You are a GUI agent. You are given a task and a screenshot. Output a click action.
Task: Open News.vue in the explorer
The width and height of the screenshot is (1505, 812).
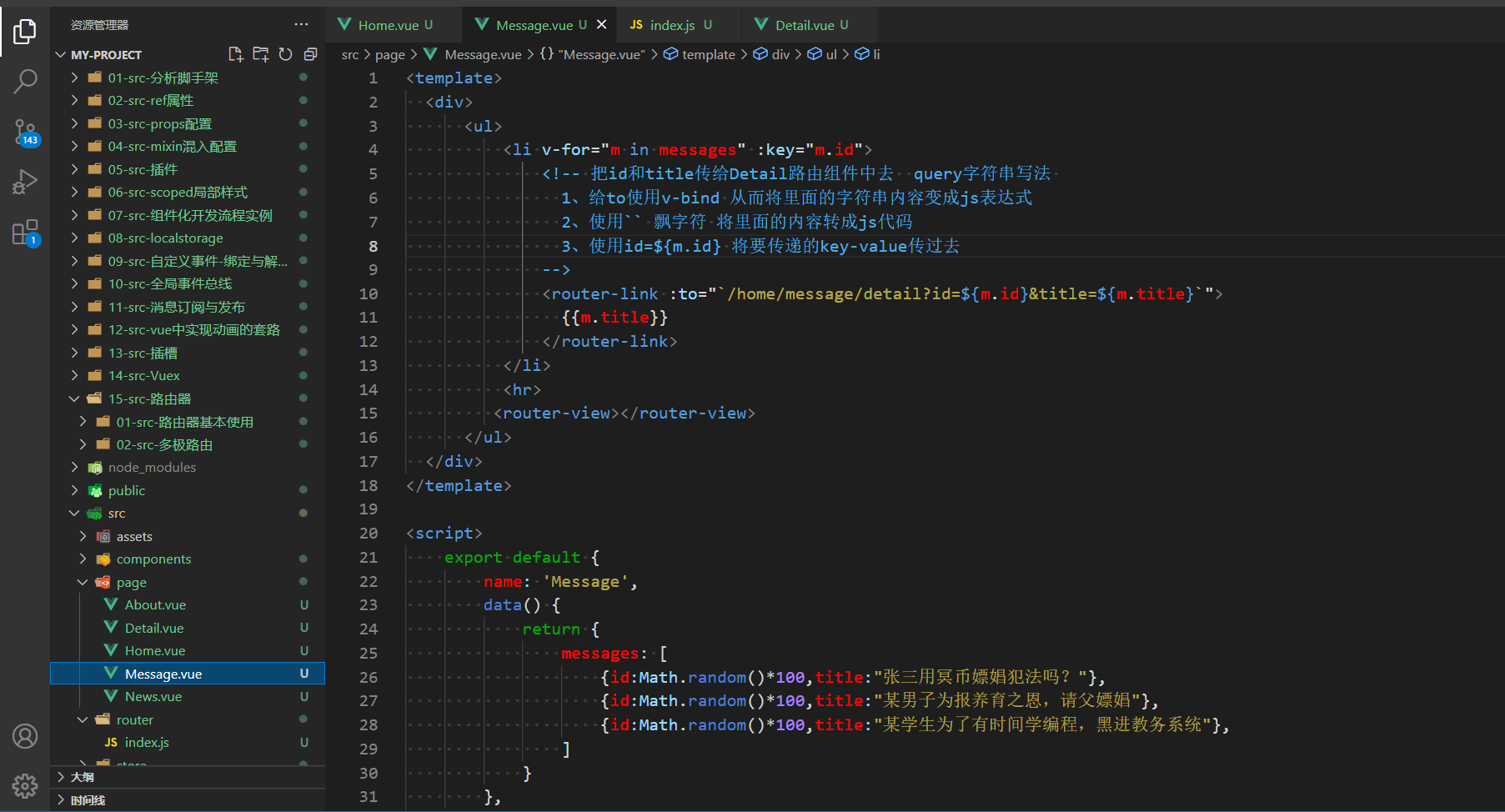click(188, 696)
